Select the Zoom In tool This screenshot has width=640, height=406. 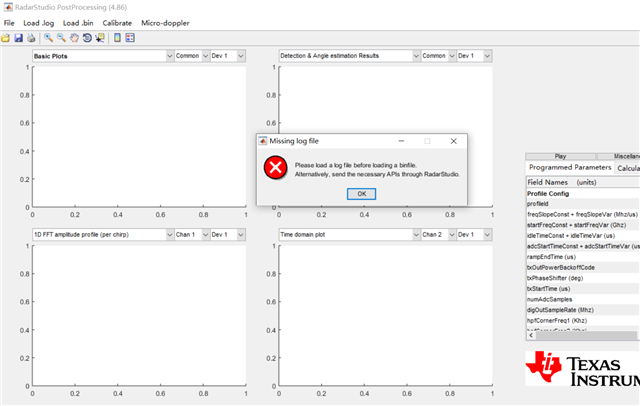[48, 38]
